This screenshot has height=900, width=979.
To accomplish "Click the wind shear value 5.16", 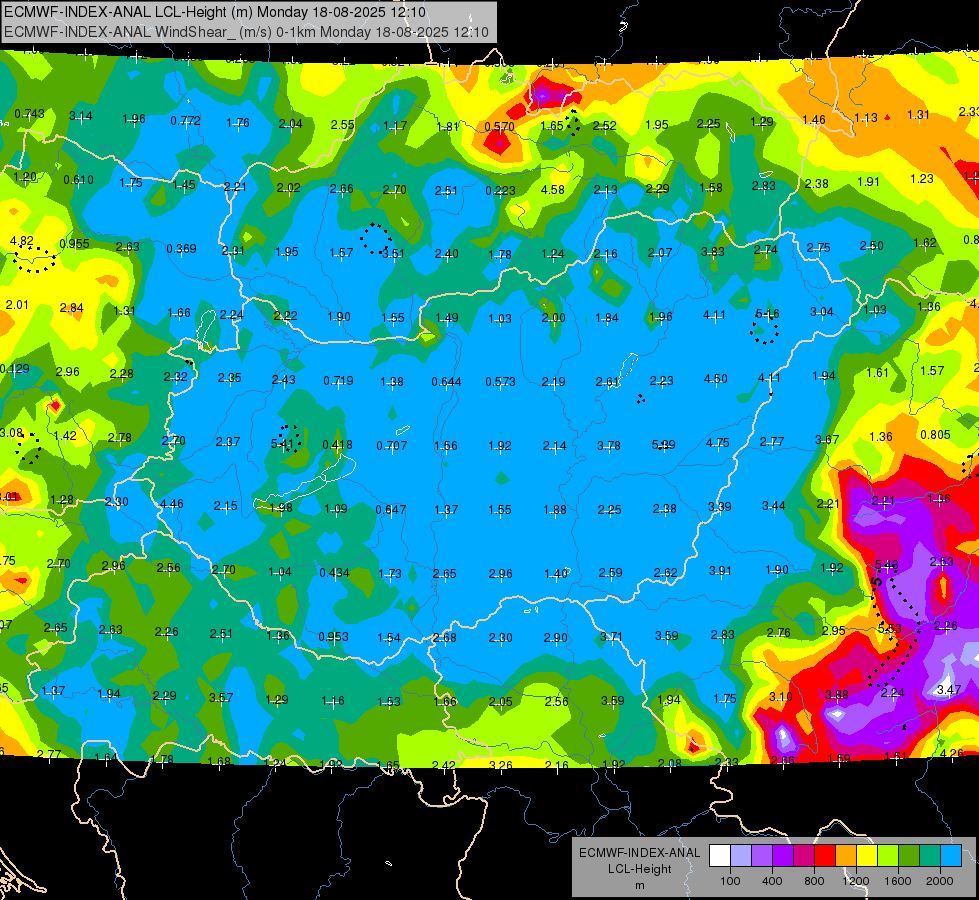I will 767,314.
